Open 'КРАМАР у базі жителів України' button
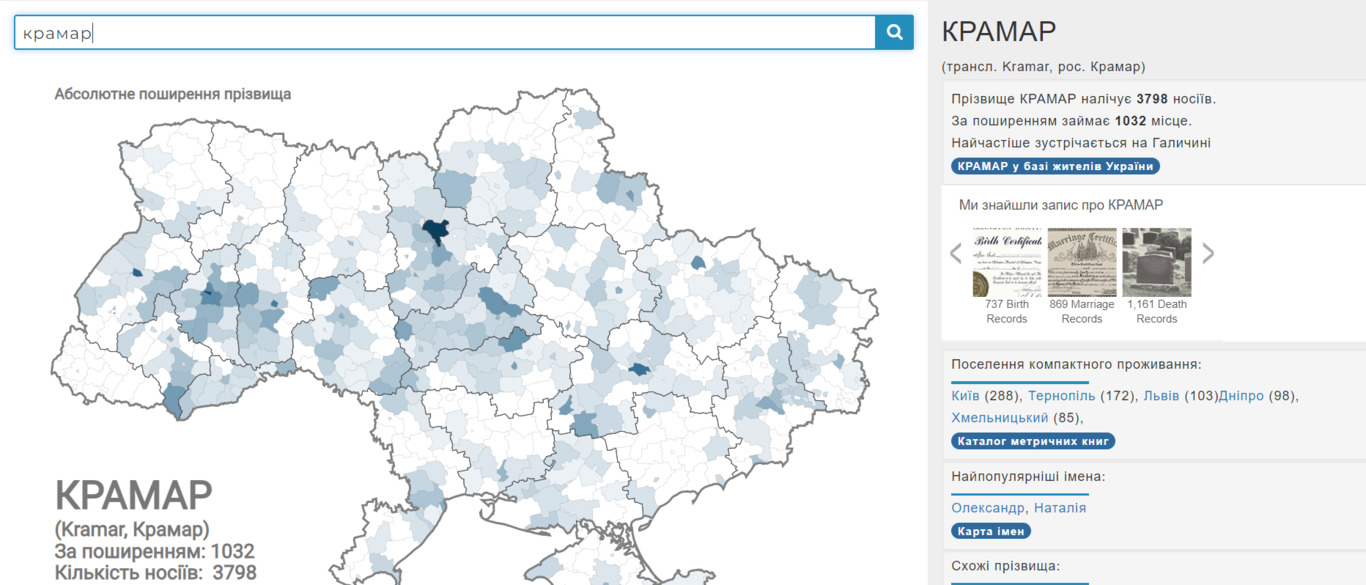The height and width of the screenshot is (585, 1366). pos(1055,166)
